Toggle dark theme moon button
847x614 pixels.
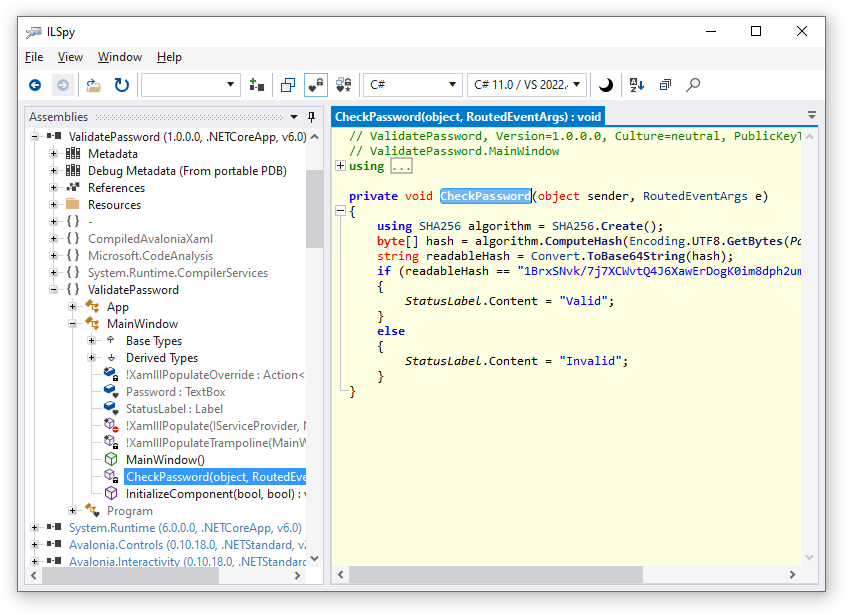[x=605, y=86]
